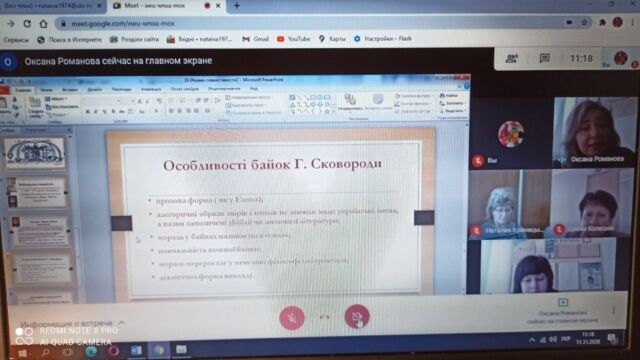Screen dimensions: 640x360
Task: Open a new browser tab
Action: [237, 6]
